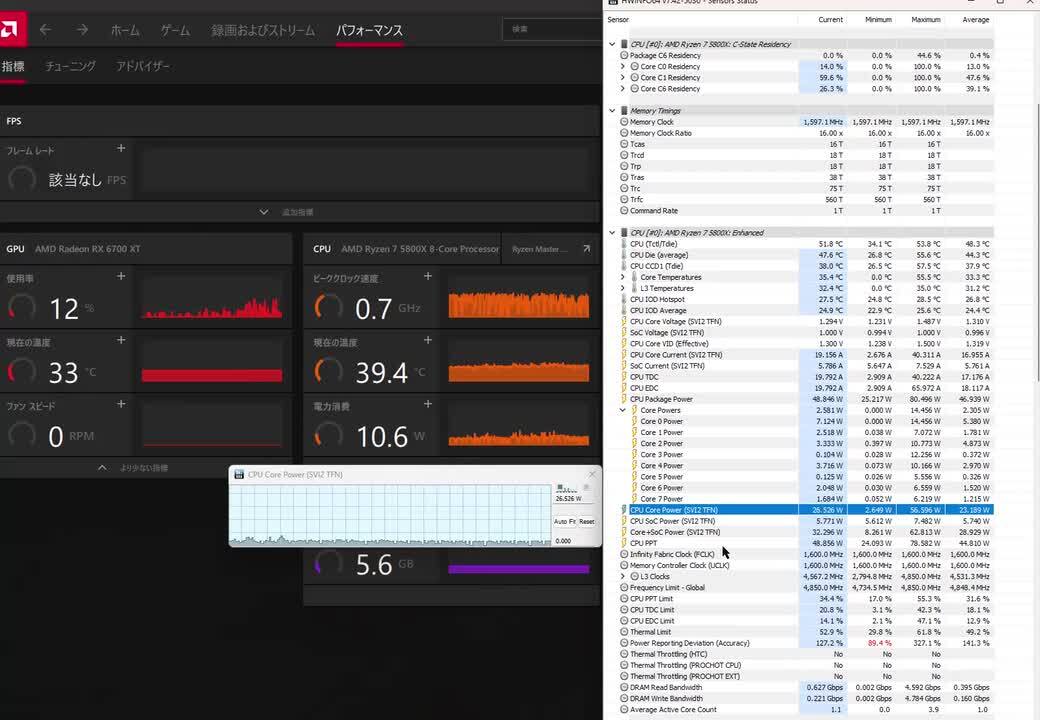This screenshot has height=720, width=1040.
Task: Select the パフォーマンス tab
Action: pos(369,30)
